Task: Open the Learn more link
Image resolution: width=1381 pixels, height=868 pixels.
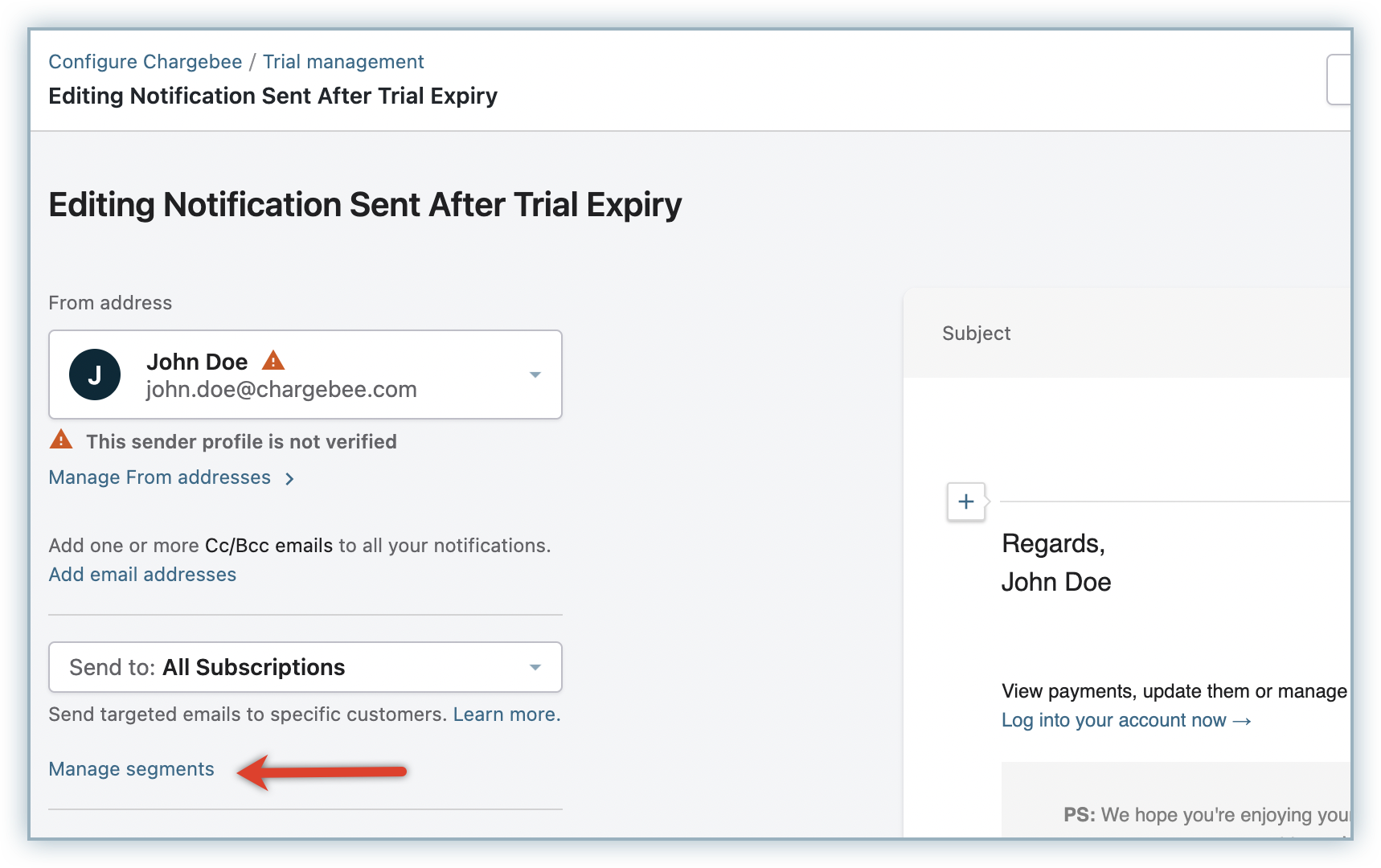Action: click(506, 714)
